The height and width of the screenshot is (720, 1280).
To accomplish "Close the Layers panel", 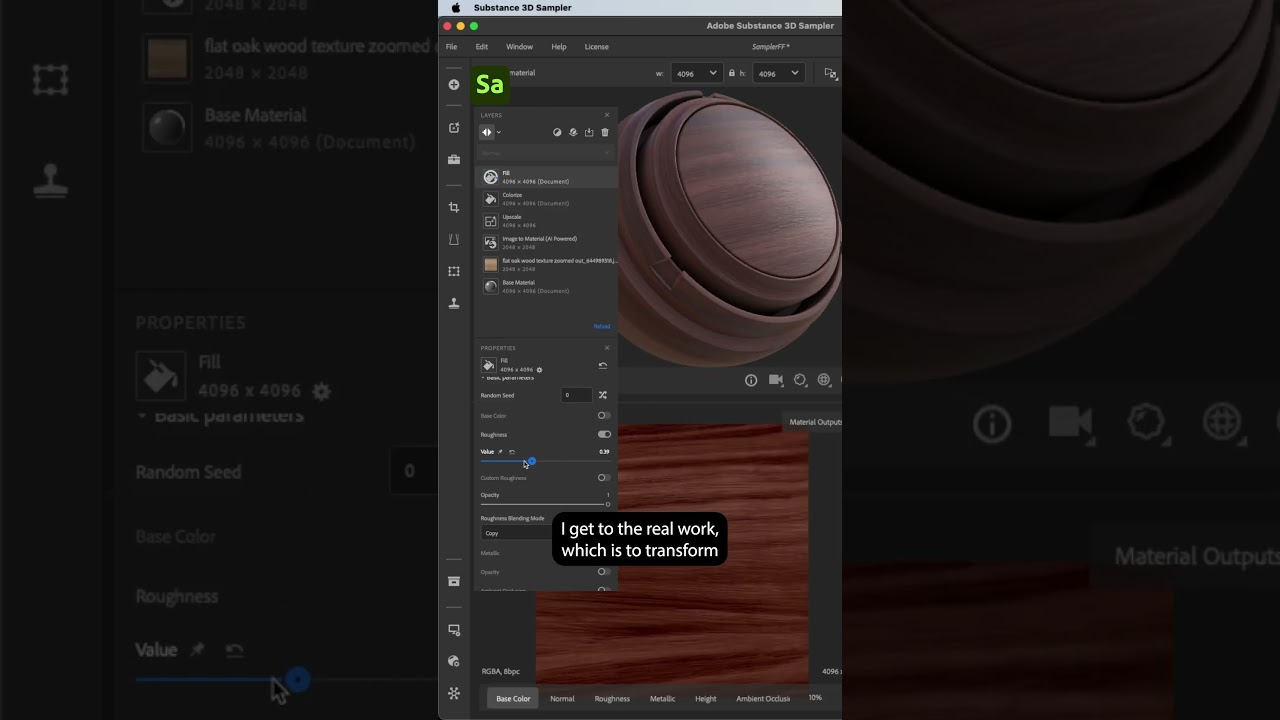I will point(607,115).
